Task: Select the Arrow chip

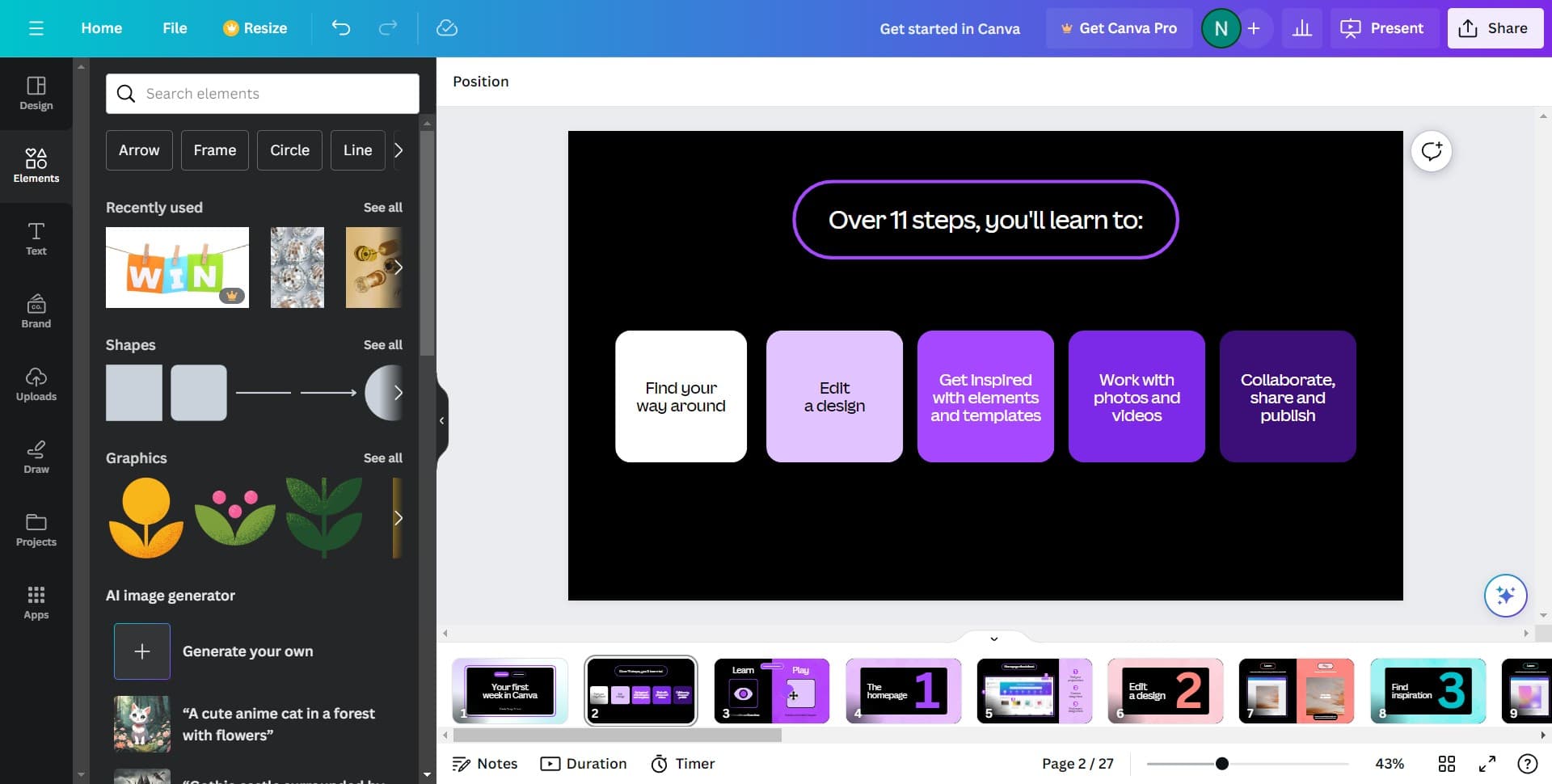Action: click(139, 150)
